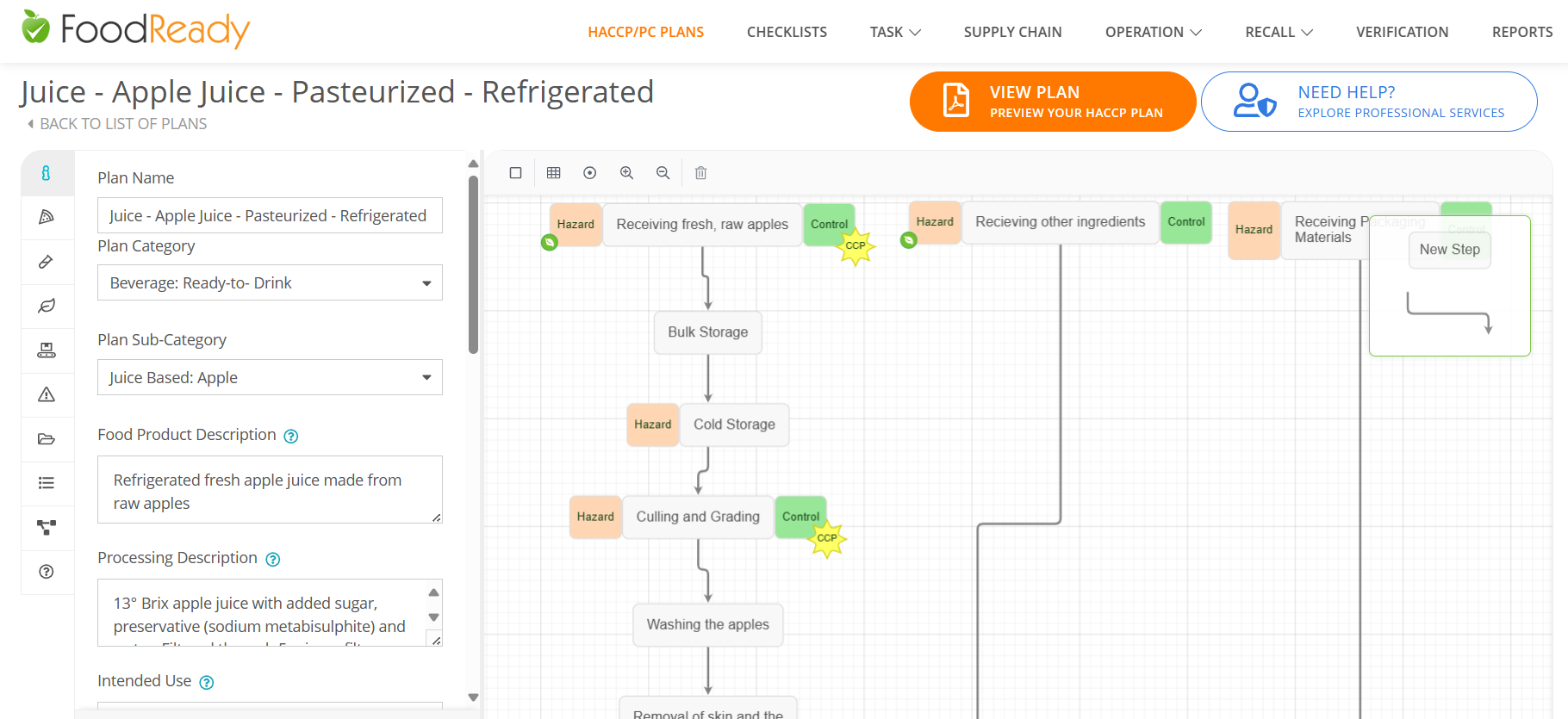Click the trash delete toolbar icon
This screenshot has height=719, width=1568.
coord(701,173)
